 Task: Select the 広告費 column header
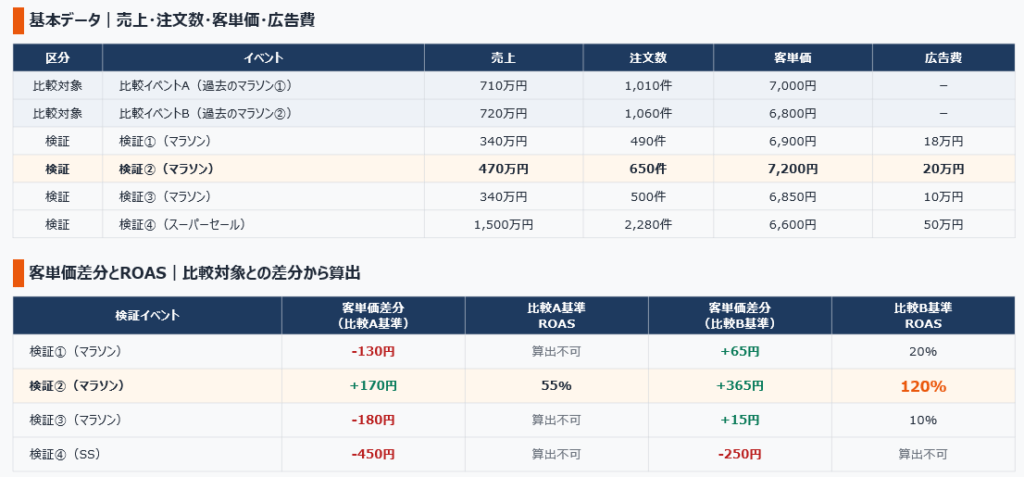[x=943, y=58]
